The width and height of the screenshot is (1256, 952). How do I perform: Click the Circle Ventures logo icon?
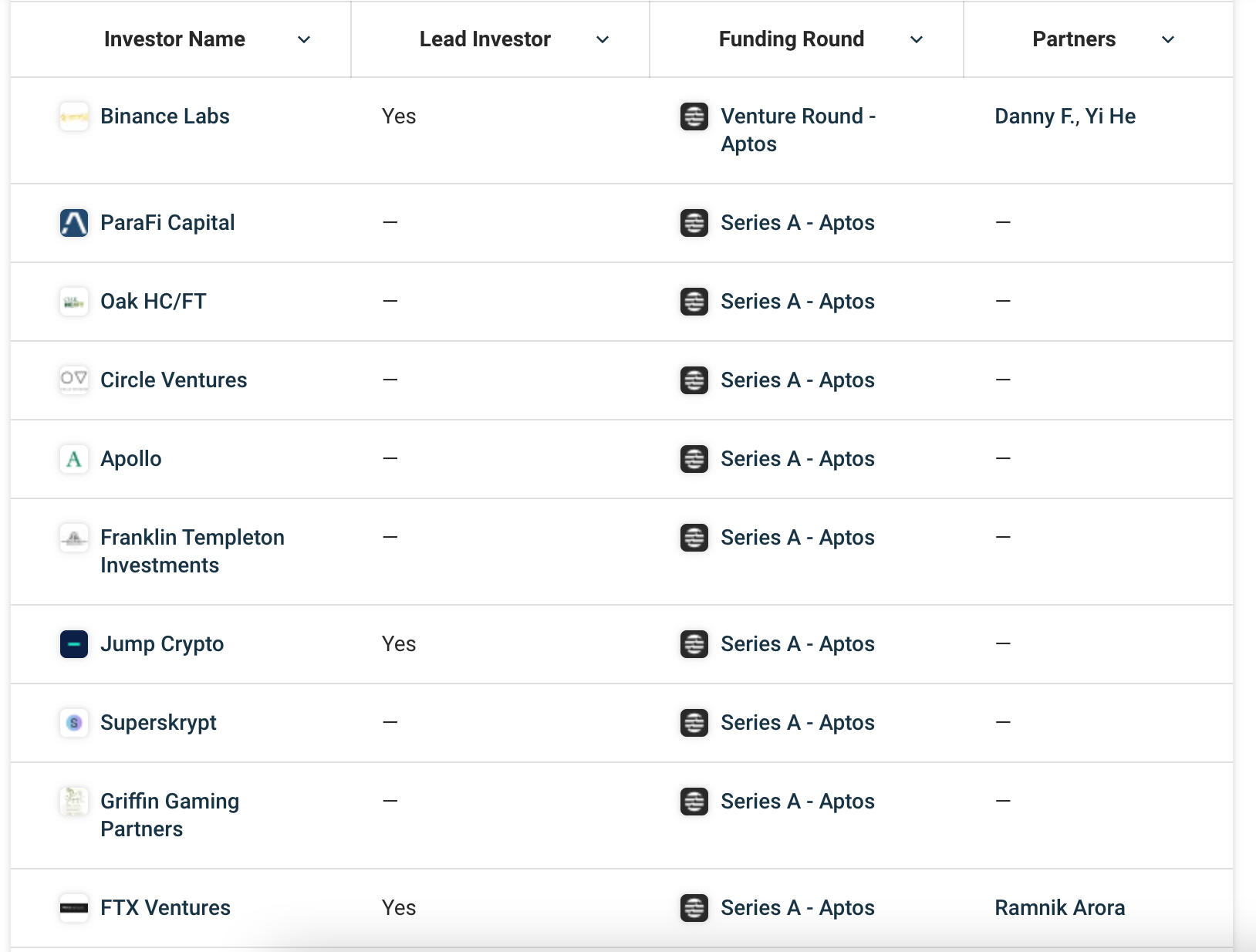(74, 380)
